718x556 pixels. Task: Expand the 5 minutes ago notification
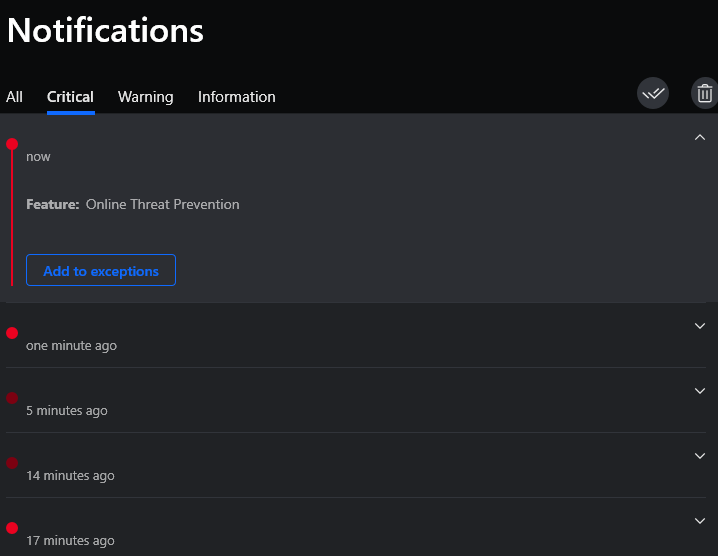click(x=700, y=391)
